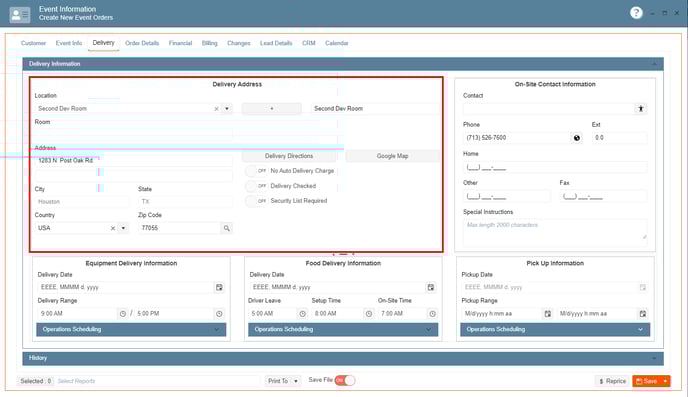Image resolution: width=688 pixels, height=397 pixels.
Task: Click the Other phone input field
Action: [x=507, y=196]
